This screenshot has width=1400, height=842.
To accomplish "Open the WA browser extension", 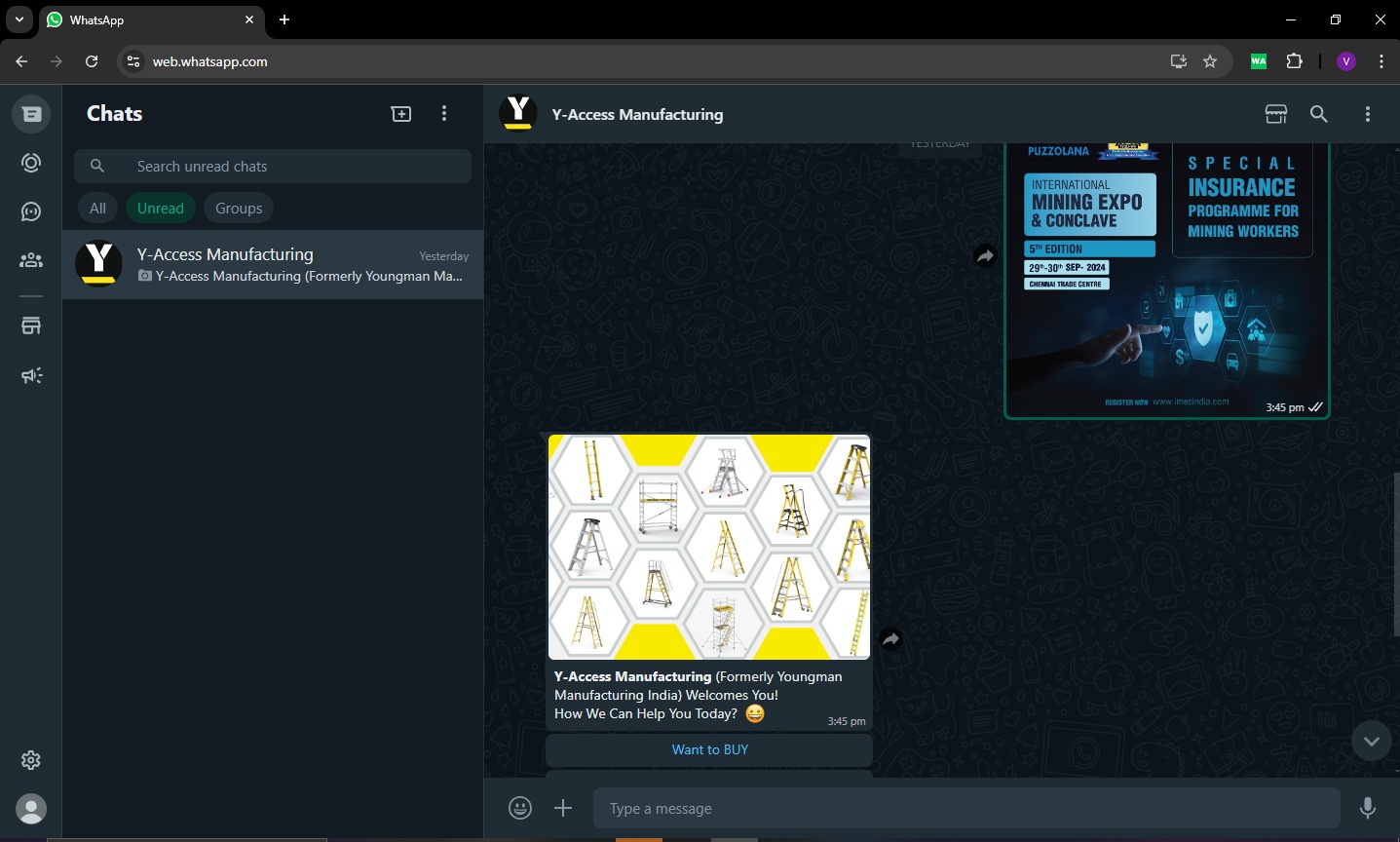I will point(1259,61).
